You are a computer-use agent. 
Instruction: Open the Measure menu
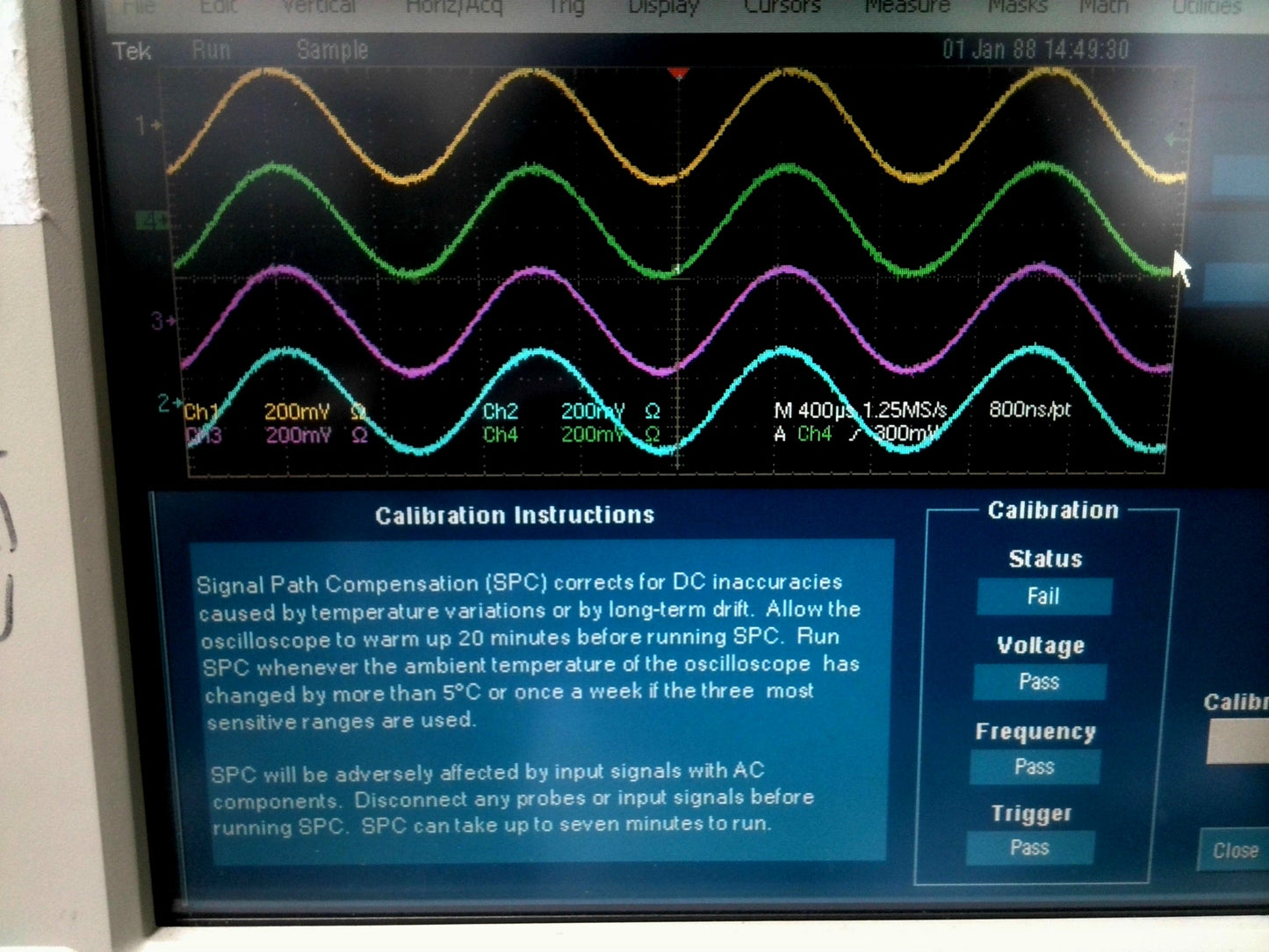pyautogui.click(x=907, y=8)
